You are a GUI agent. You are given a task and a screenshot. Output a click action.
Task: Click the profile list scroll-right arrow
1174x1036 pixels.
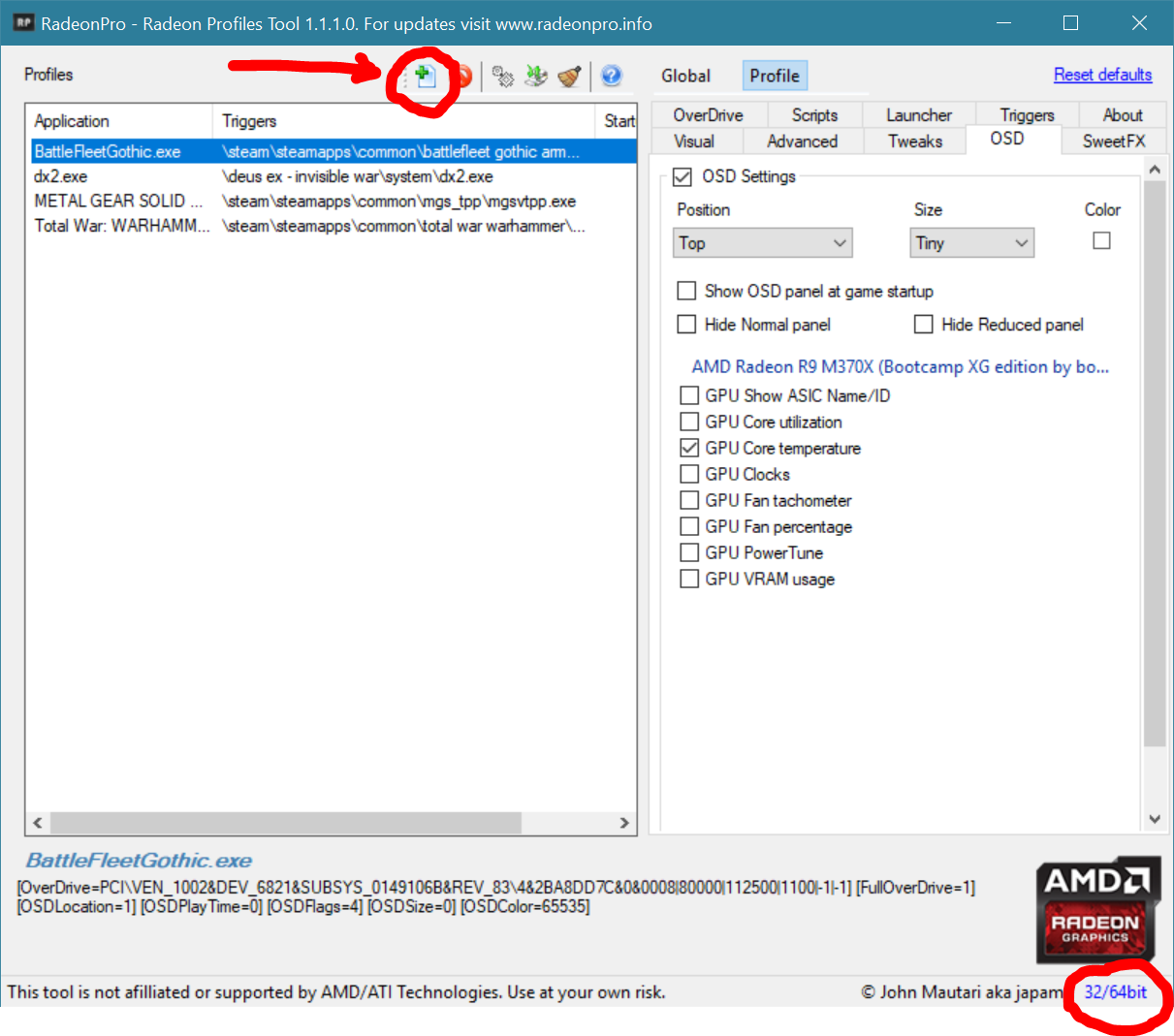tap(624, 823)
